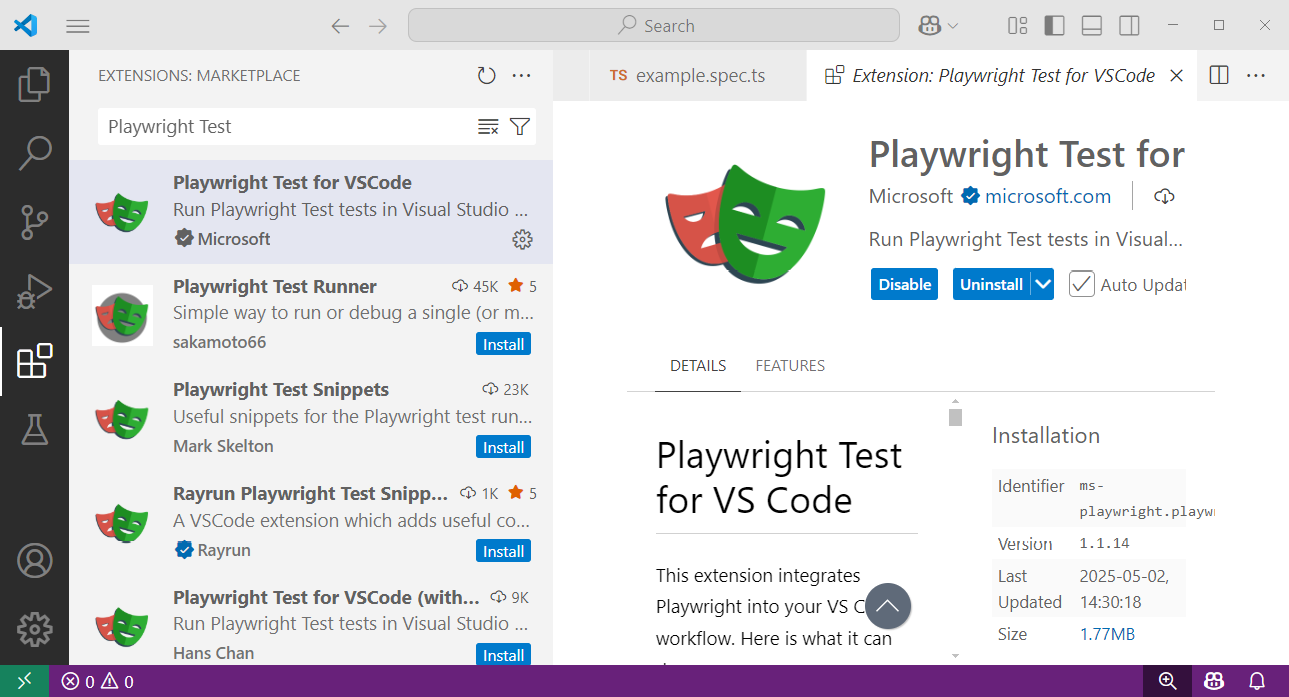Open the filter extensions dropdown
Screen dimensions: 1289x697
click(519, 126)
